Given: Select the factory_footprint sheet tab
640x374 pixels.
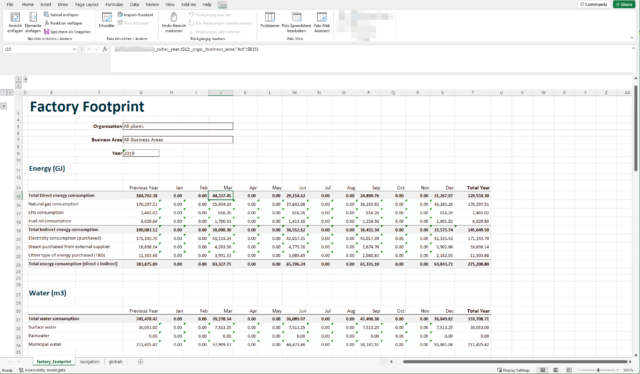Looking at the screenshot, I should (54, 362).
